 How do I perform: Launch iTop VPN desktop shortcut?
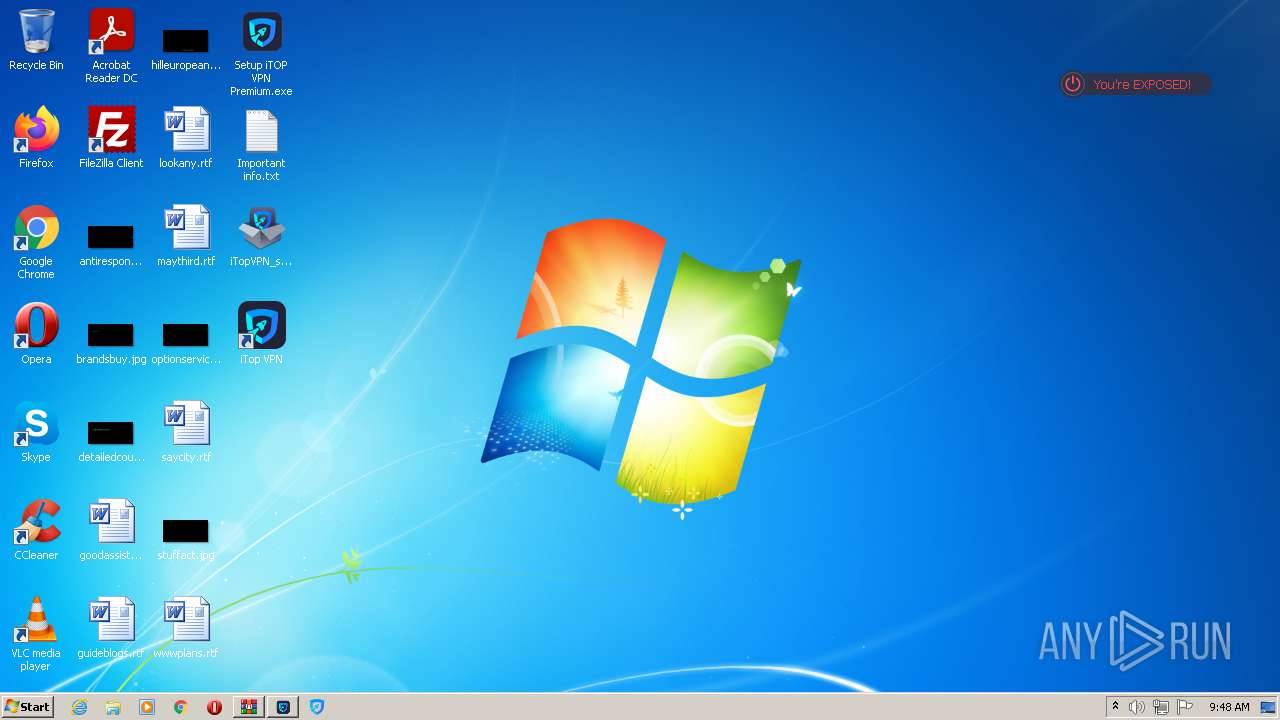click(x=261, y=334)
